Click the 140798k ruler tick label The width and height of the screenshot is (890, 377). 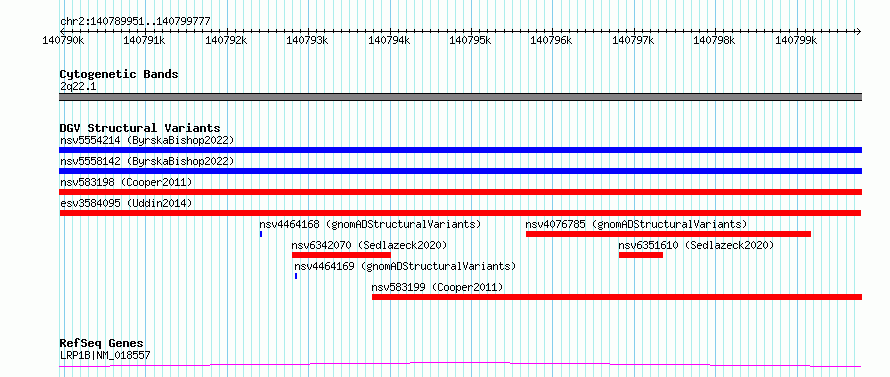pyautogui.click(x=715, y=40)
